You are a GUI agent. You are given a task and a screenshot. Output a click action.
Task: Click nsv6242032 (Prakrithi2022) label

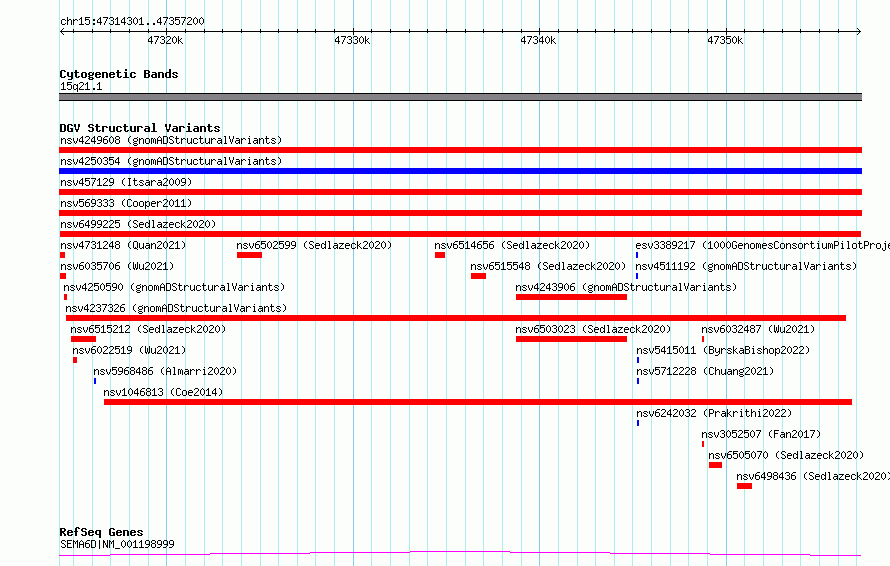(714, 413)
